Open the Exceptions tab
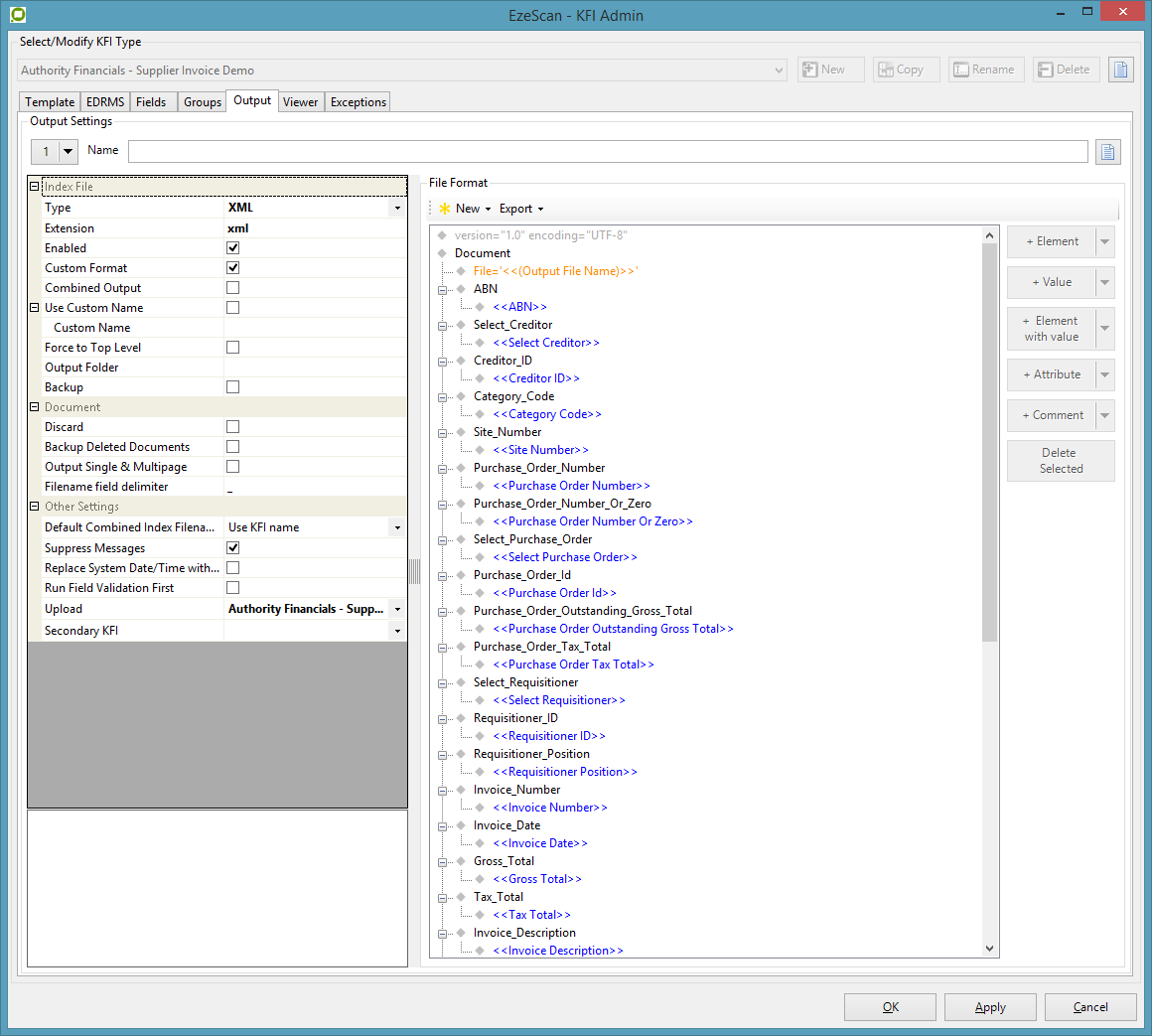The width and height of the screenshot is (1152, 1036). coord(358,102)
